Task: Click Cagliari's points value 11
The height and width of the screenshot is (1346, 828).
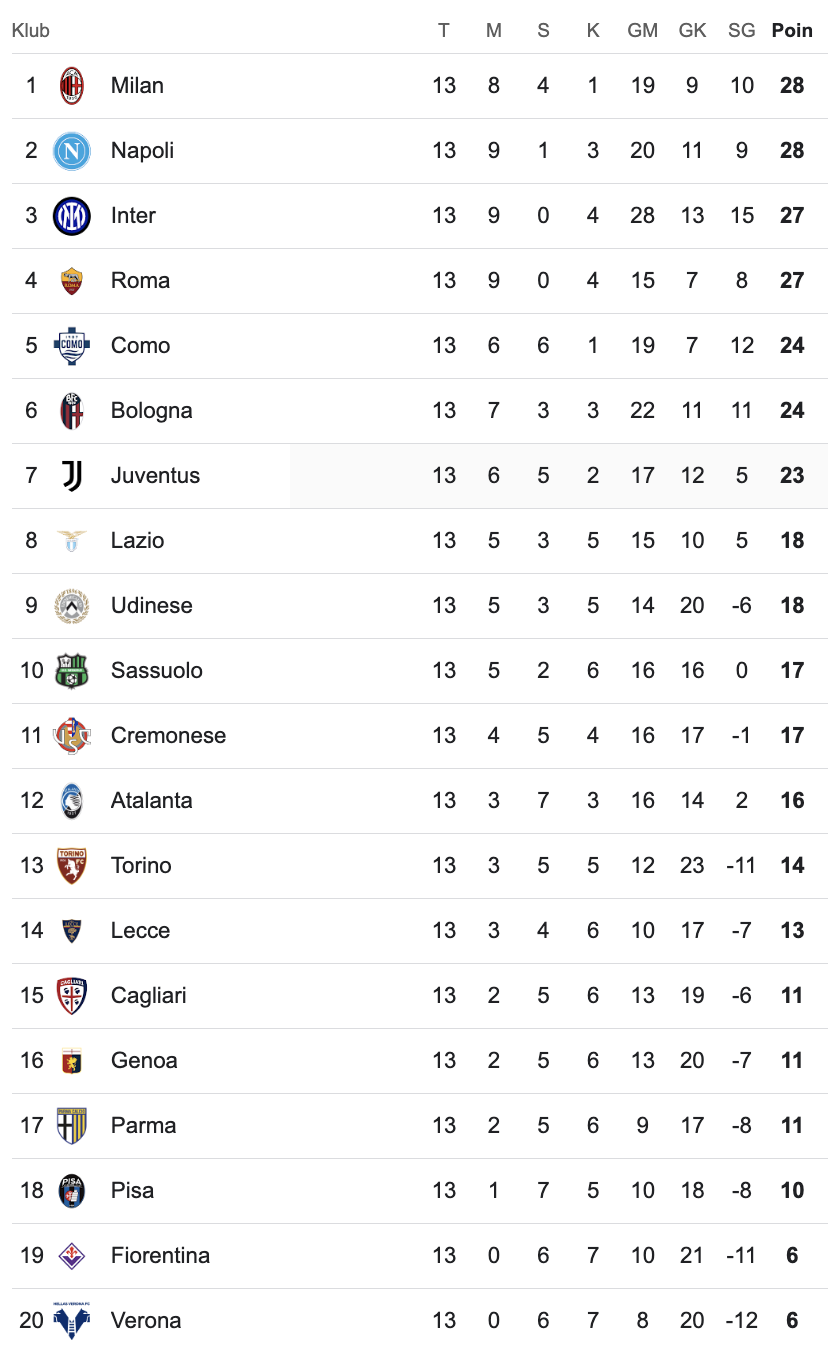Action: [x=792, y=996]
